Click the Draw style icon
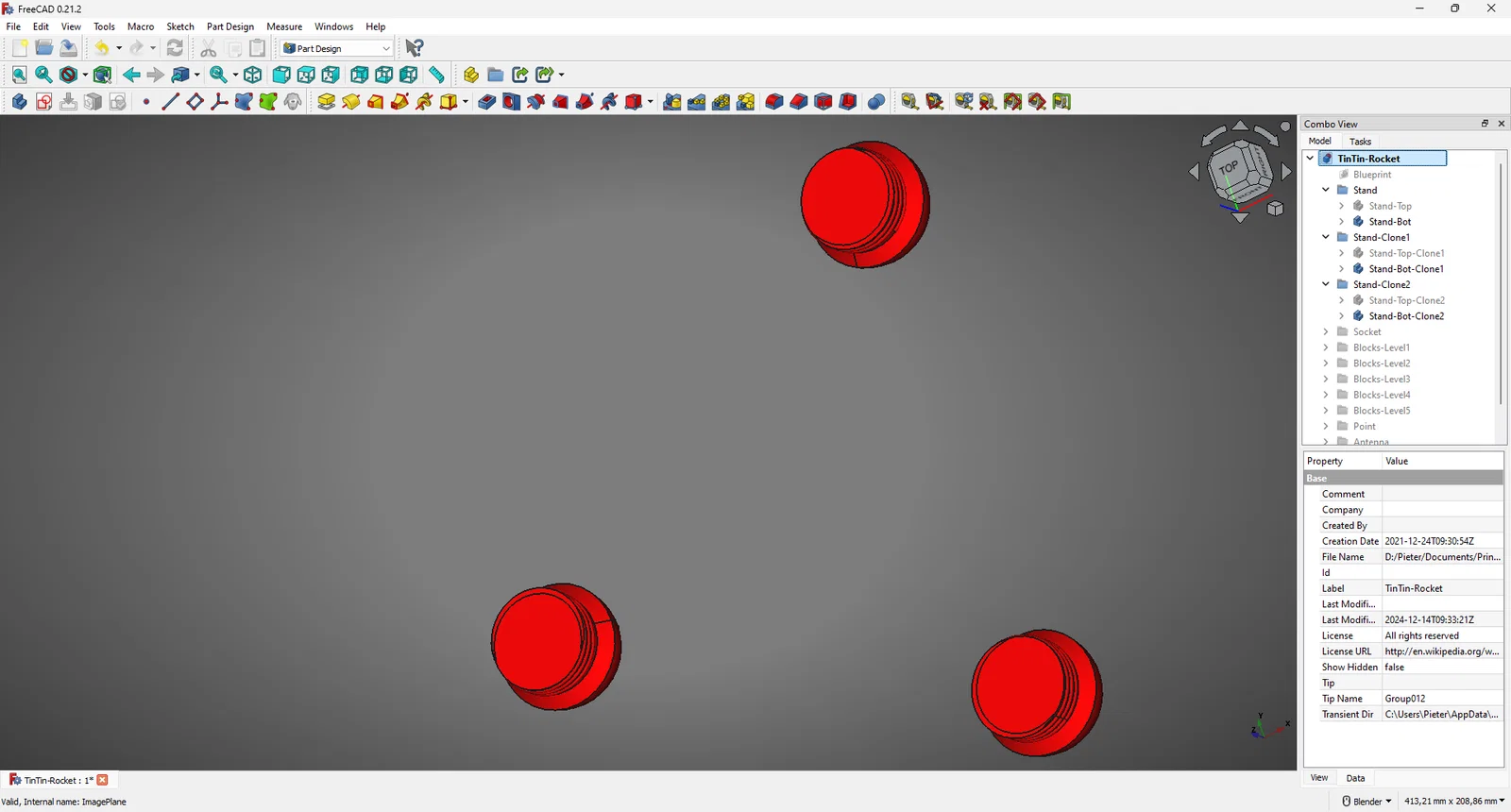This screenshot has width=1511, height=812. pos(68,75)
